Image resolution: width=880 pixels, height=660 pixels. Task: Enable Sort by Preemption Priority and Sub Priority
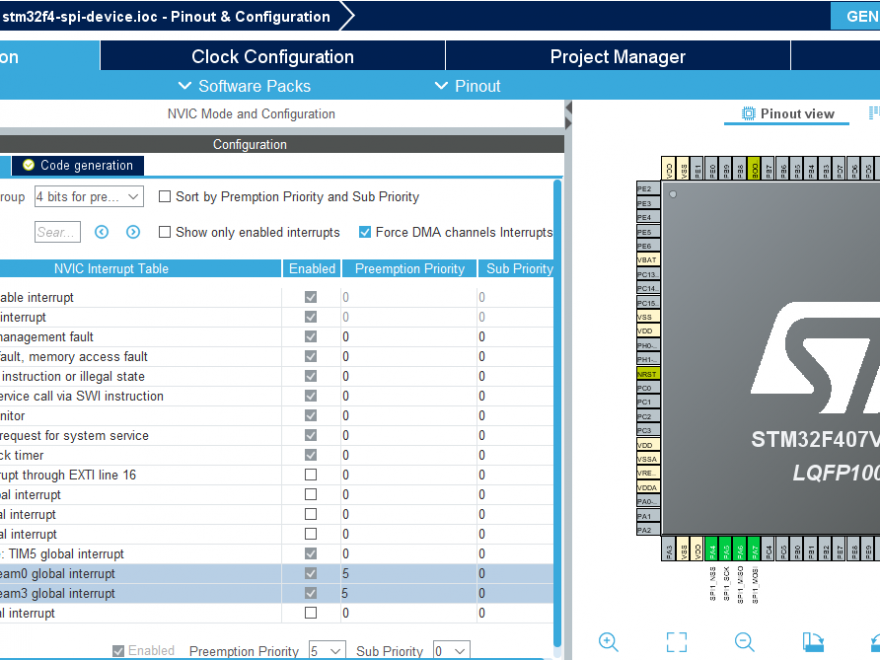point(165,196)
